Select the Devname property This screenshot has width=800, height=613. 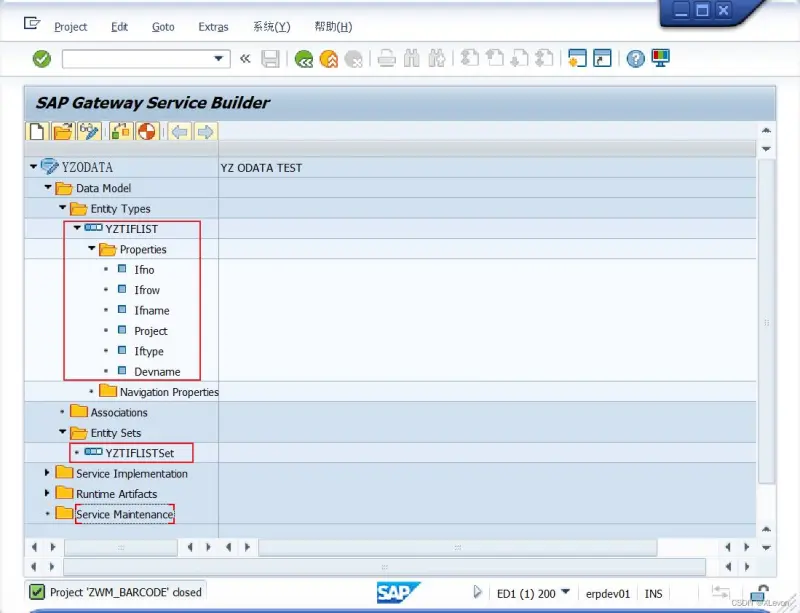click(x=157, y=372)
